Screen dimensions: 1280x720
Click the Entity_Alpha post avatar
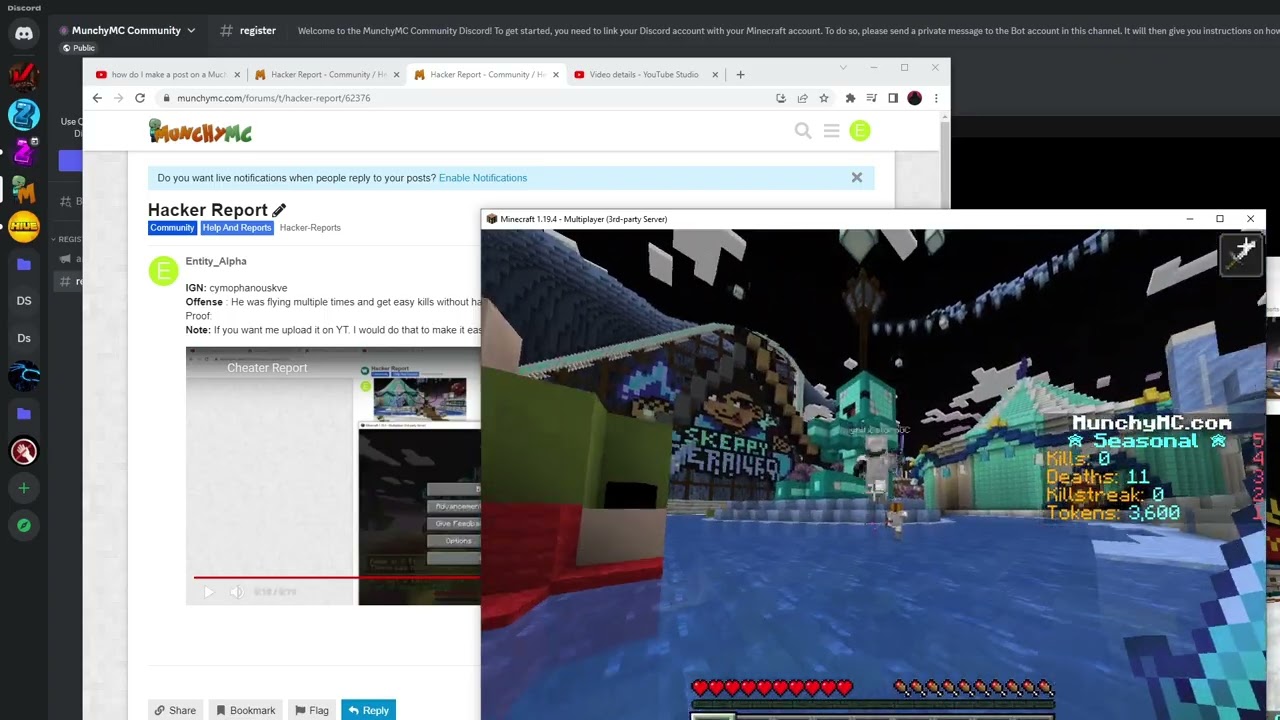[163, 271]
